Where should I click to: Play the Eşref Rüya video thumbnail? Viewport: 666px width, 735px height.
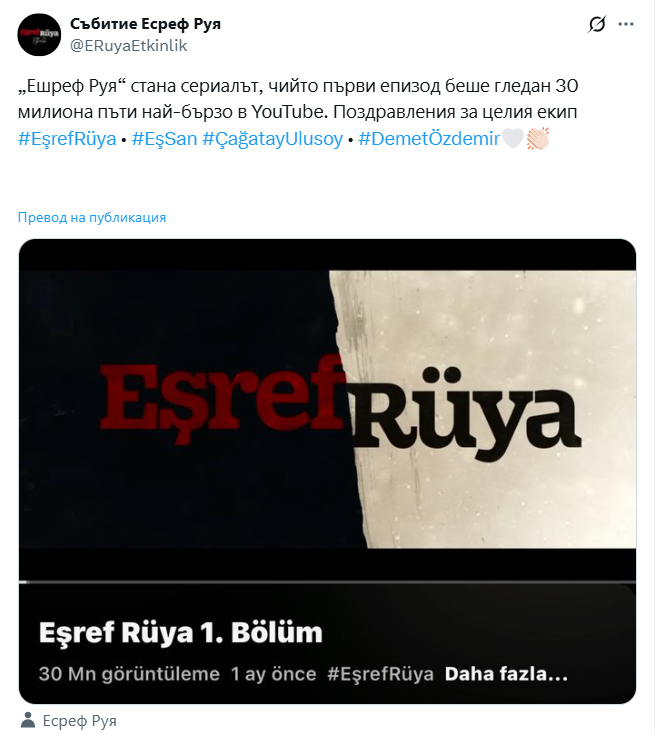click(327, 409)
